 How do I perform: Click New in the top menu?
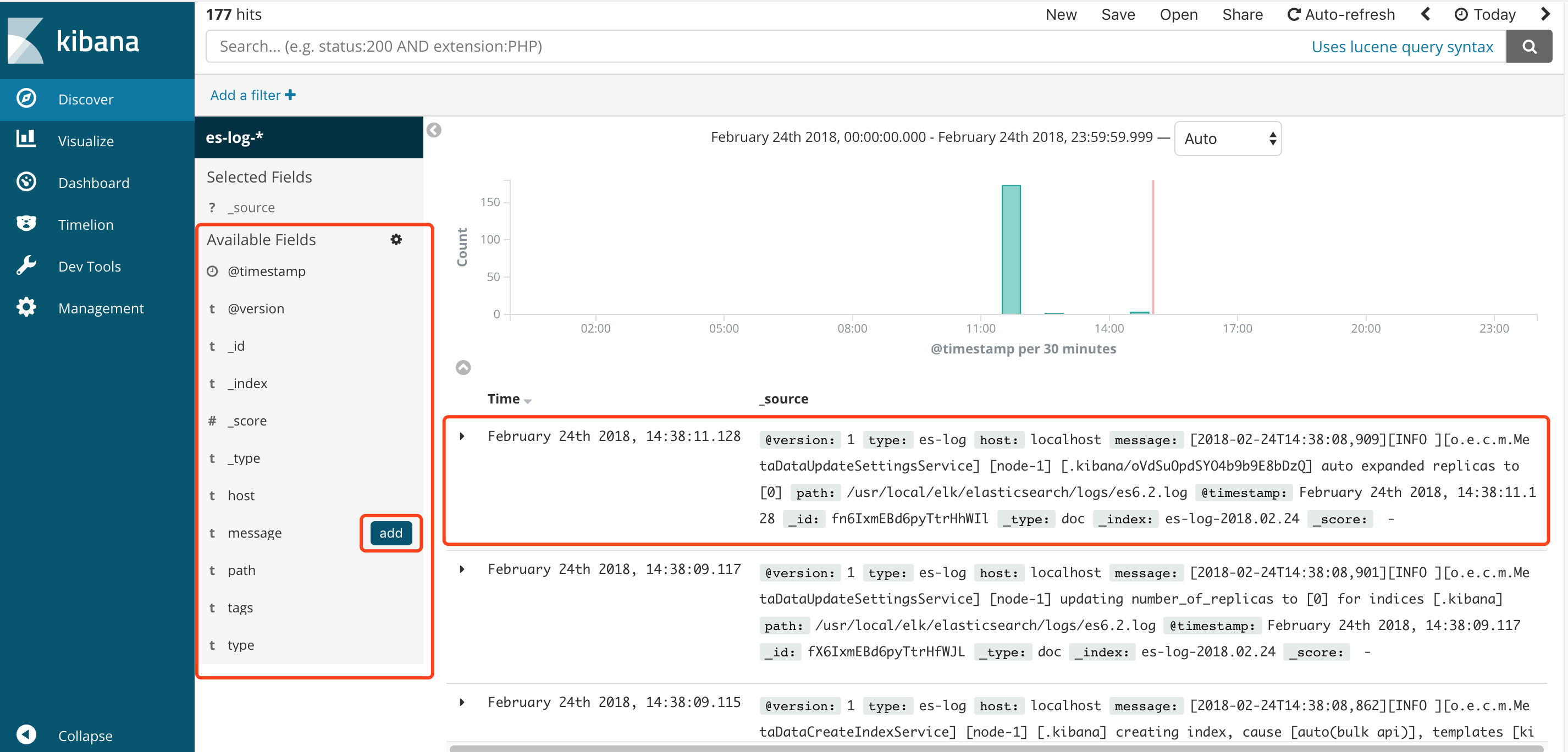tap(1061, 15)
